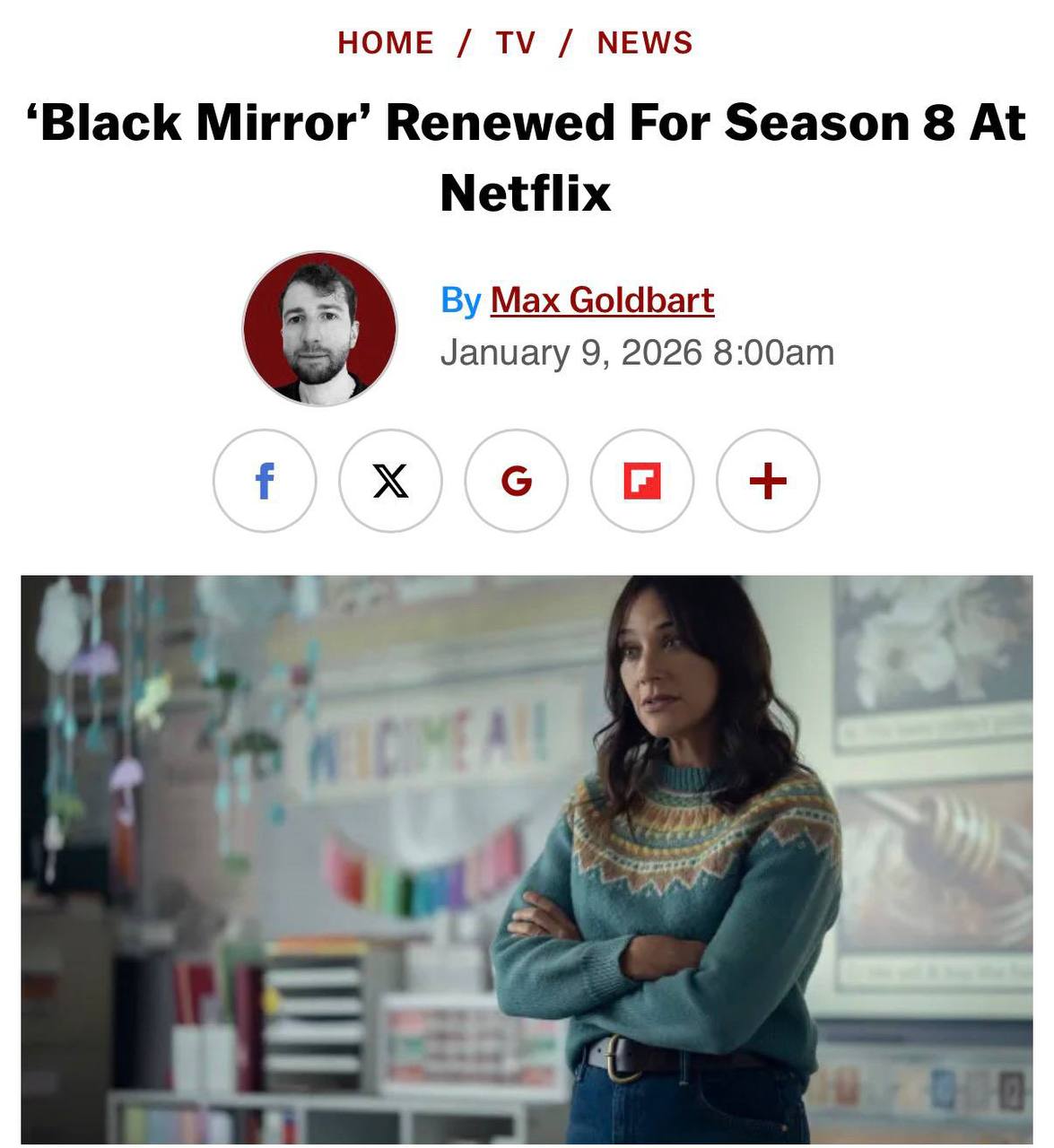Click the blurred WELCOME ALL classroom banner
The image size is (1054, 1148).
[431, 744]
